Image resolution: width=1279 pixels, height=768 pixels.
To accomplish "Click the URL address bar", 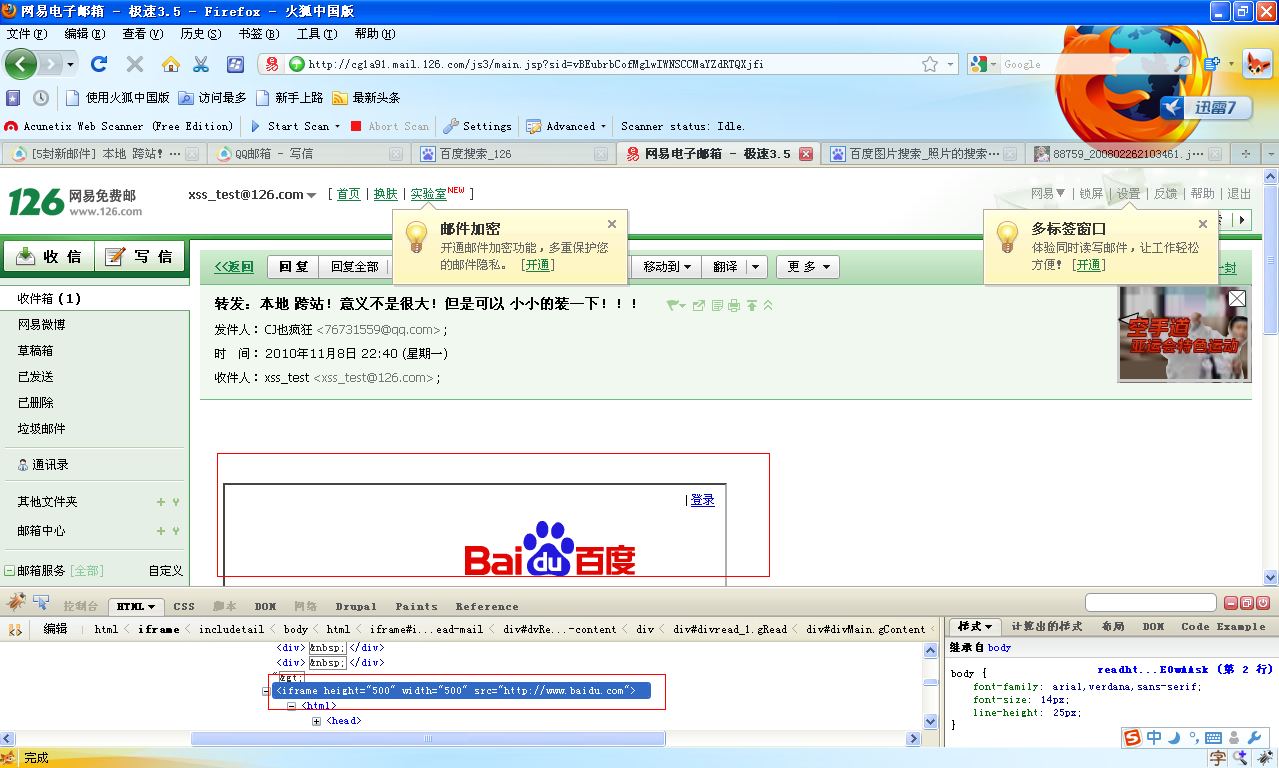I will [x=610, y=64].
